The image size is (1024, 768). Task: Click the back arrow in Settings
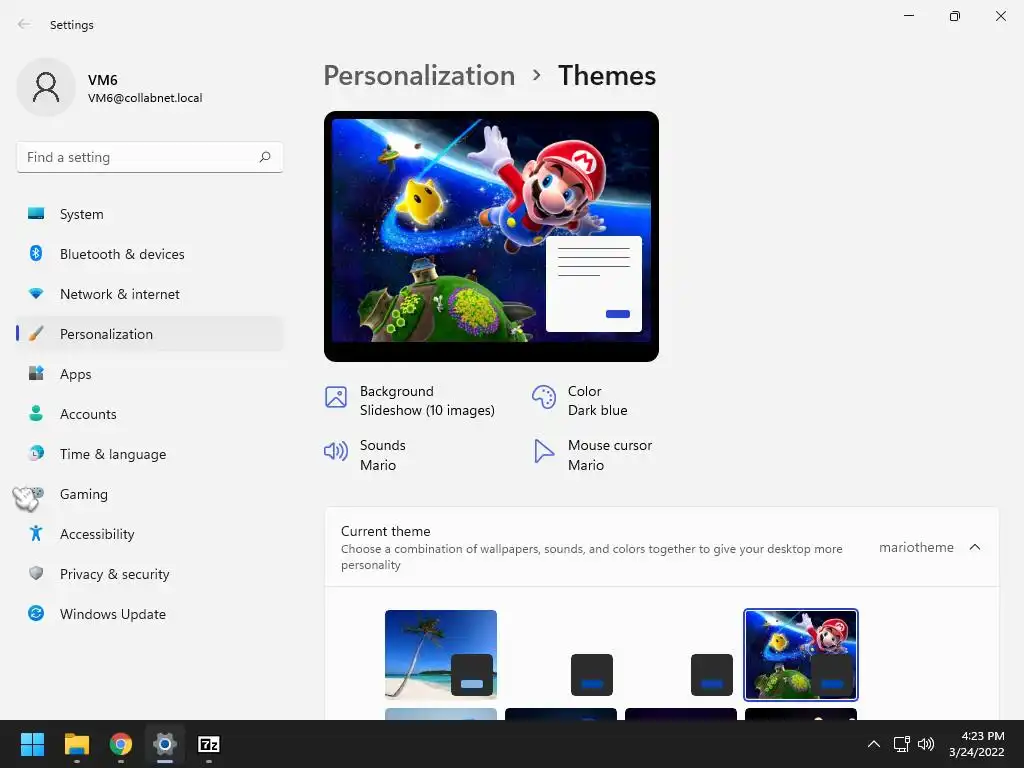(24, 24)
